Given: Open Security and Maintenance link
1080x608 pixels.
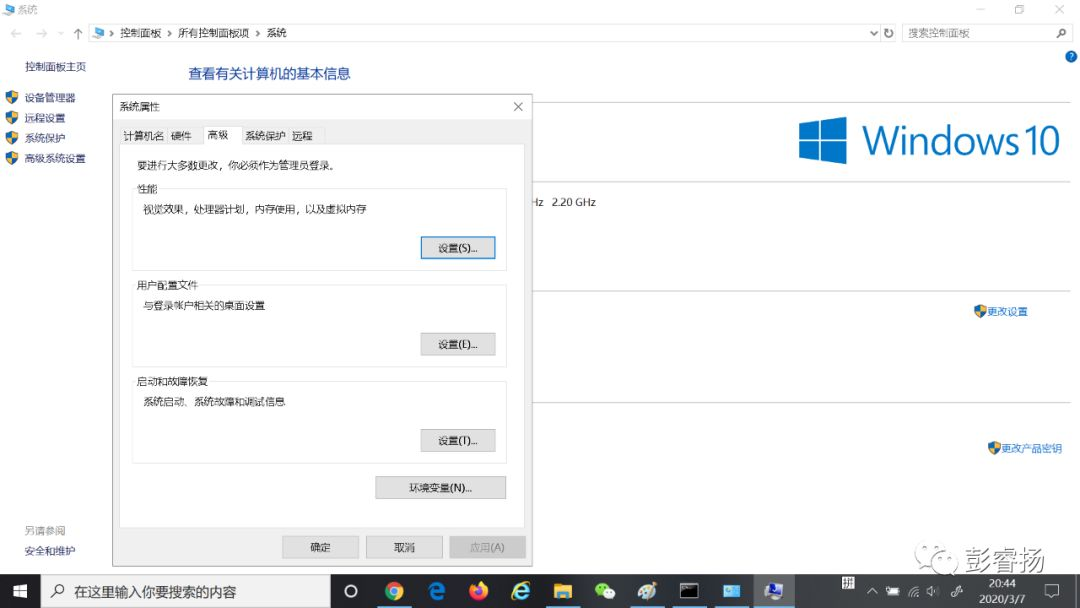Looking at the screenshot, I should [50, 551].
